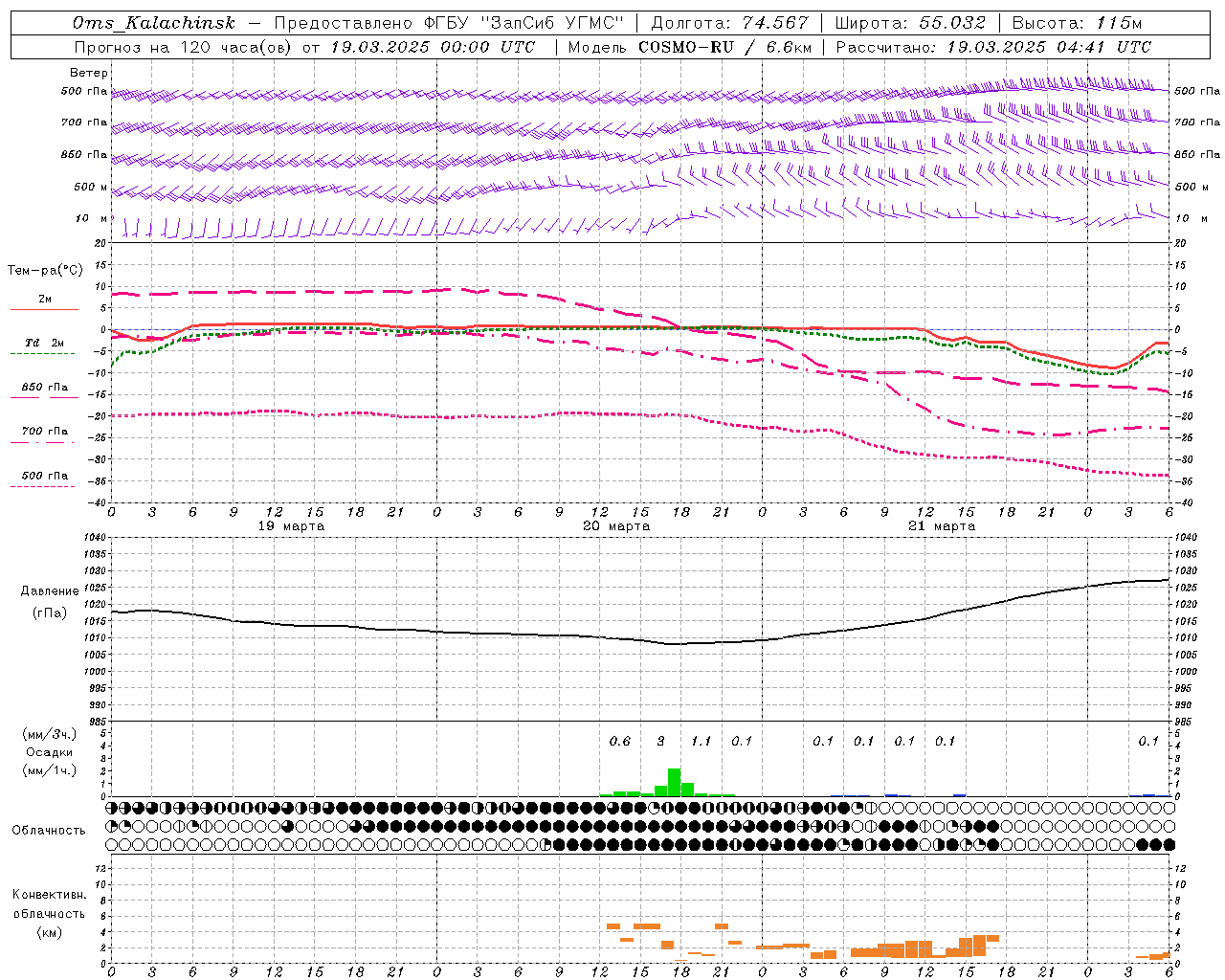Click the 'Осадки' precipitation panel label
Image resolution: width=1225 pixels, height=980 pixels.
(49, 752)
